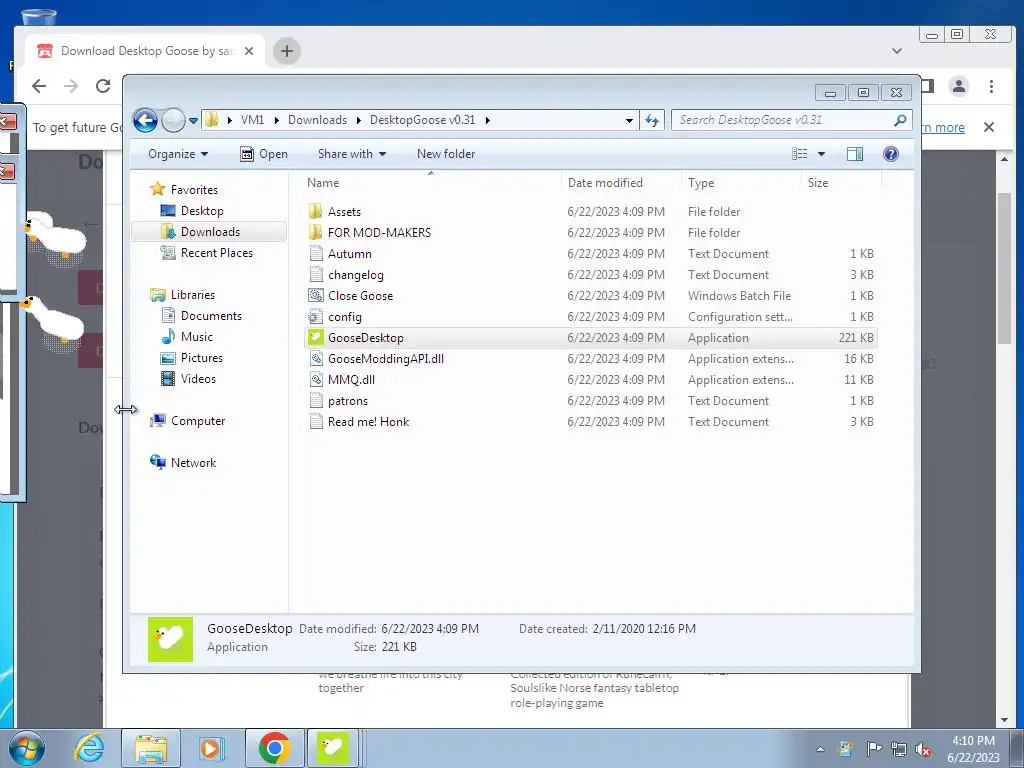Image resolution: width=1024 pixels, height=768 pixels.
Task: Click Open in the Explorer toolbar
Action: [x=264, y=154]
